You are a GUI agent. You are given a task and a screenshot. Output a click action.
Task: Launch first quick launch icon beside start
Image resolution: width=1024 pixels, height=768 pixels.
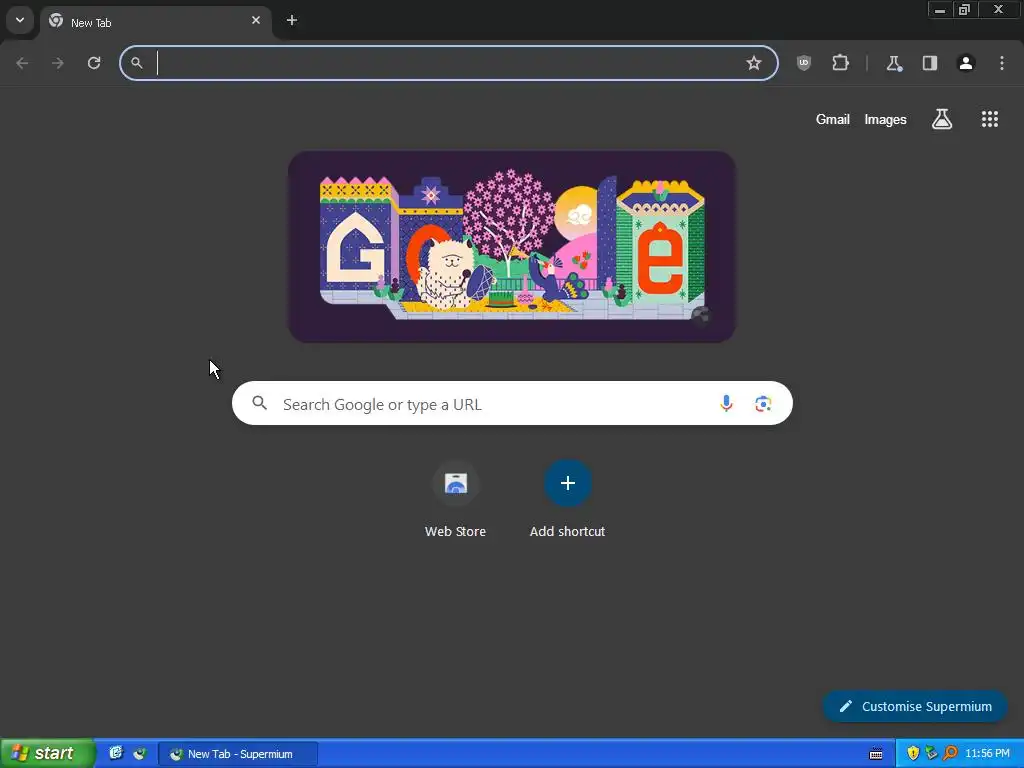pyautogui.click(x=116, y=753)
